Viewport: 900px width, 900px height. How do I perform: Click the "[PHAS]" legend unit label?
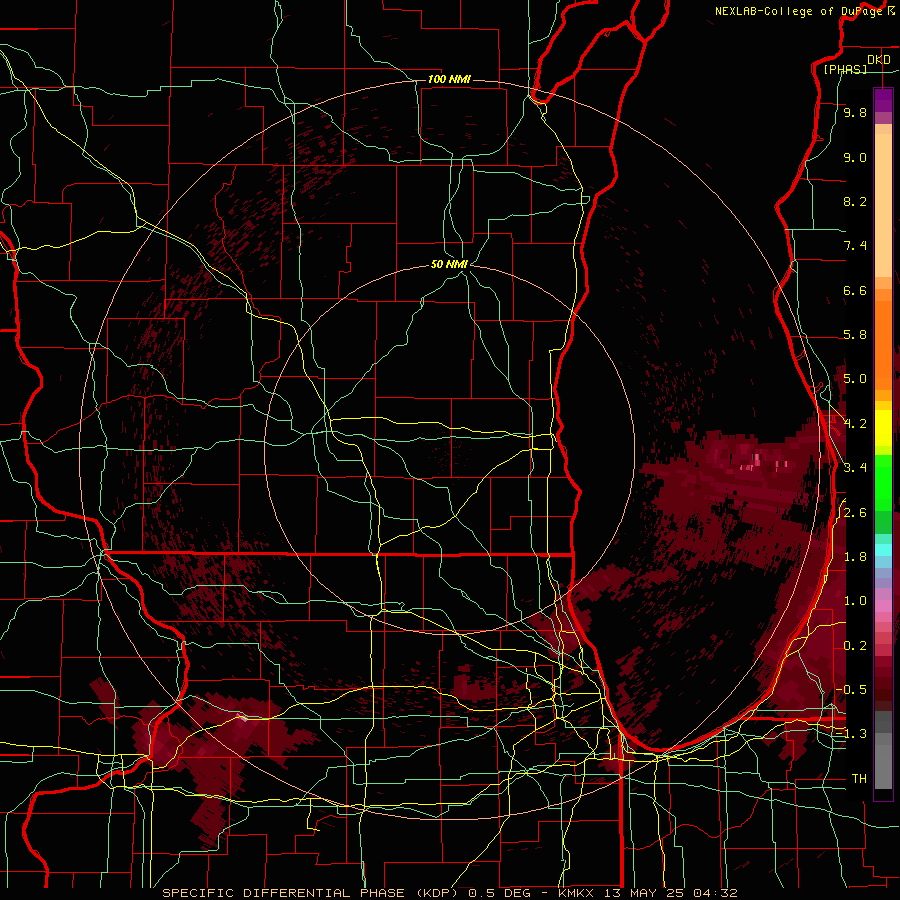[845, 69]
